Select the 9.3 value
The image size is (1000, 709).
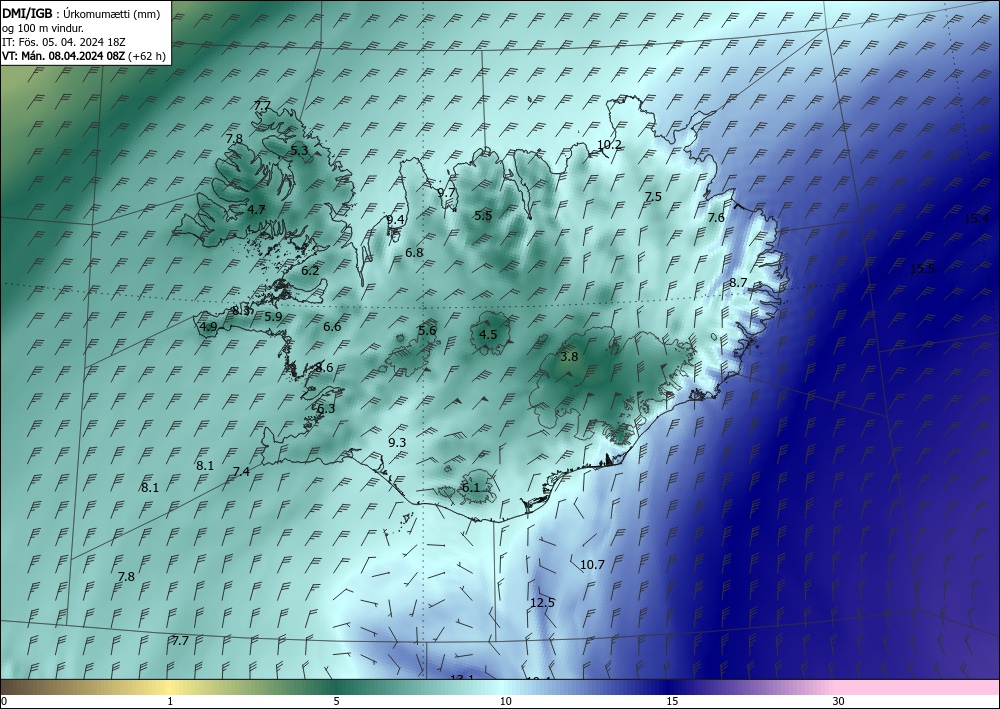tap(397, 442)
